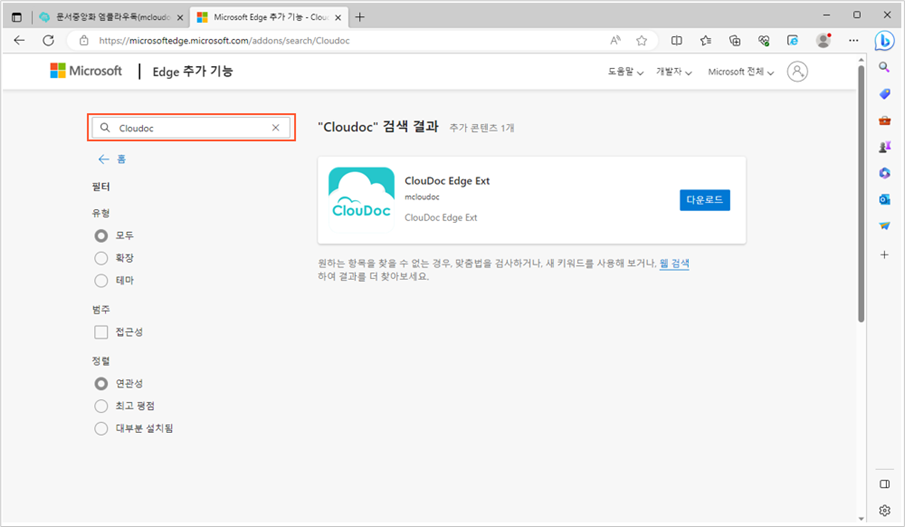This screenshot has height=527, width=905.
Task: Open the Microsoft logo link
Action: click(x=86, y=71)
